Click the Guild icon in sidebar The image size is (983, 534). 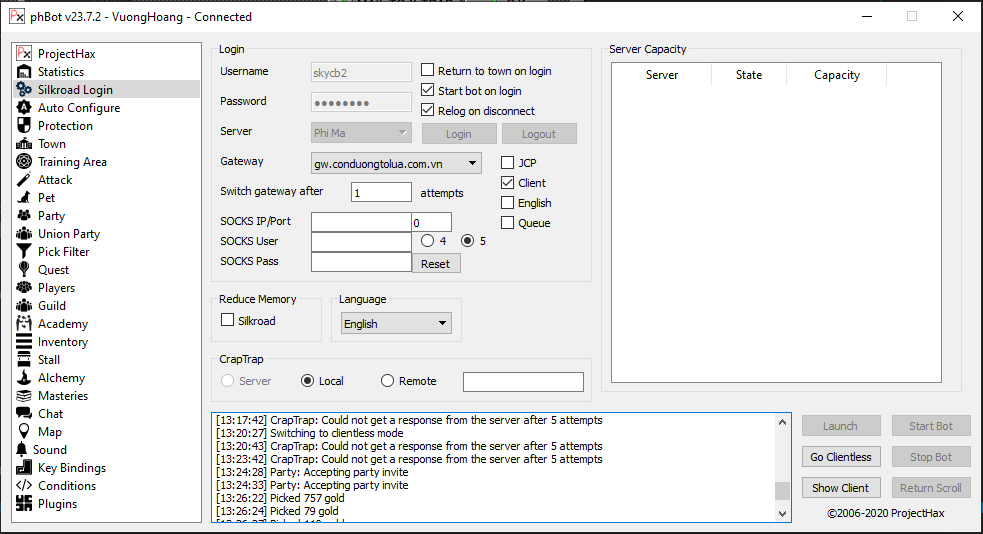pyautogui.click(x=24, y=306)
